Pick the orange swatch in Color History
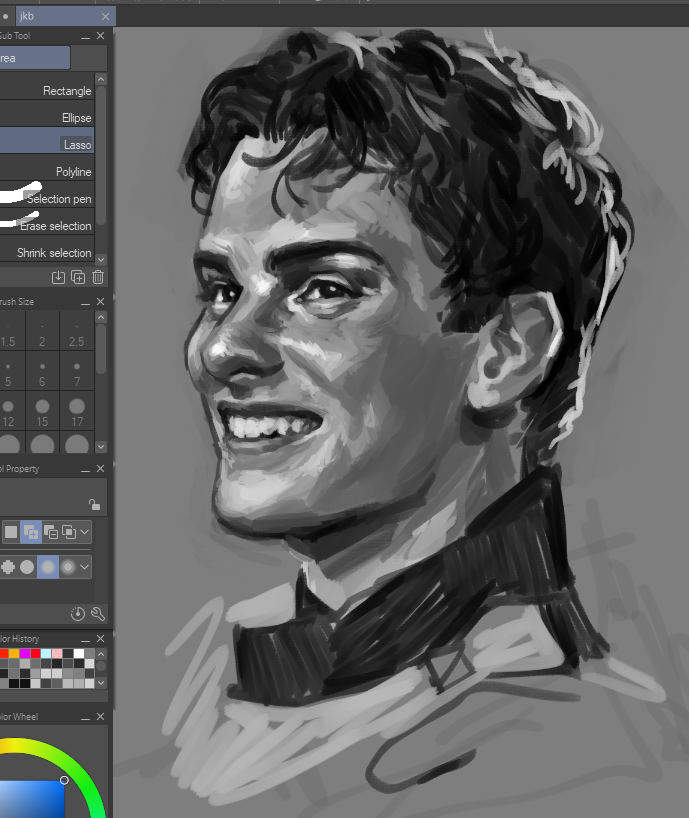 [14, 654]
